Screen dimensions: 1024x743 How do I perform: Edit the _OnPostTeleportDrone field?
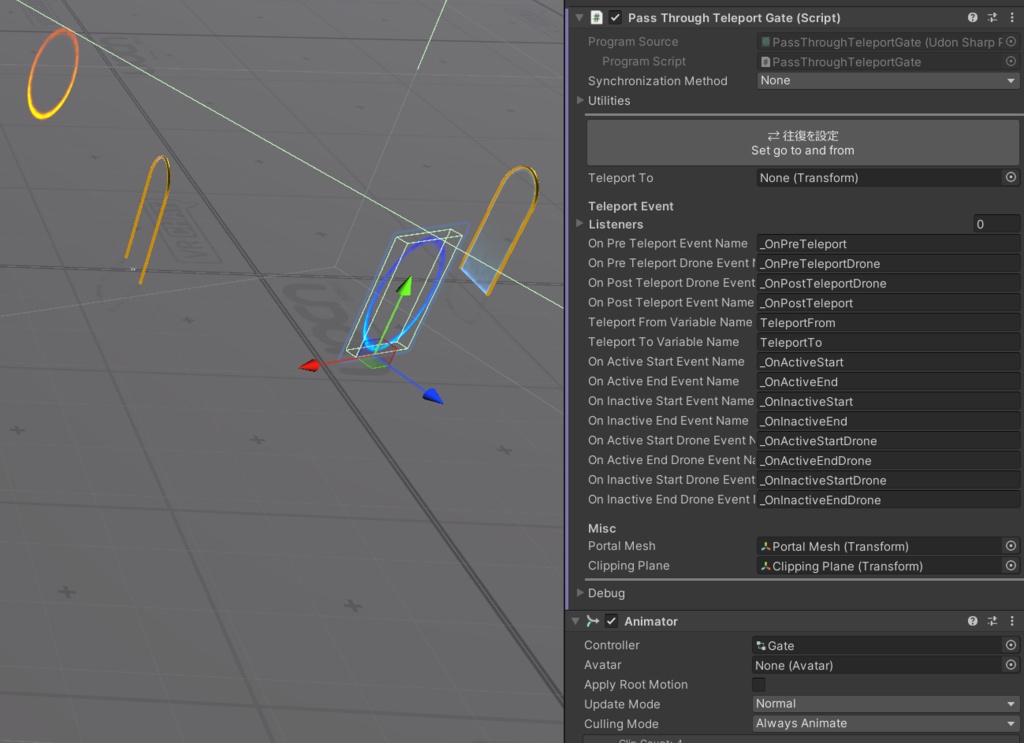click(888, 283)
